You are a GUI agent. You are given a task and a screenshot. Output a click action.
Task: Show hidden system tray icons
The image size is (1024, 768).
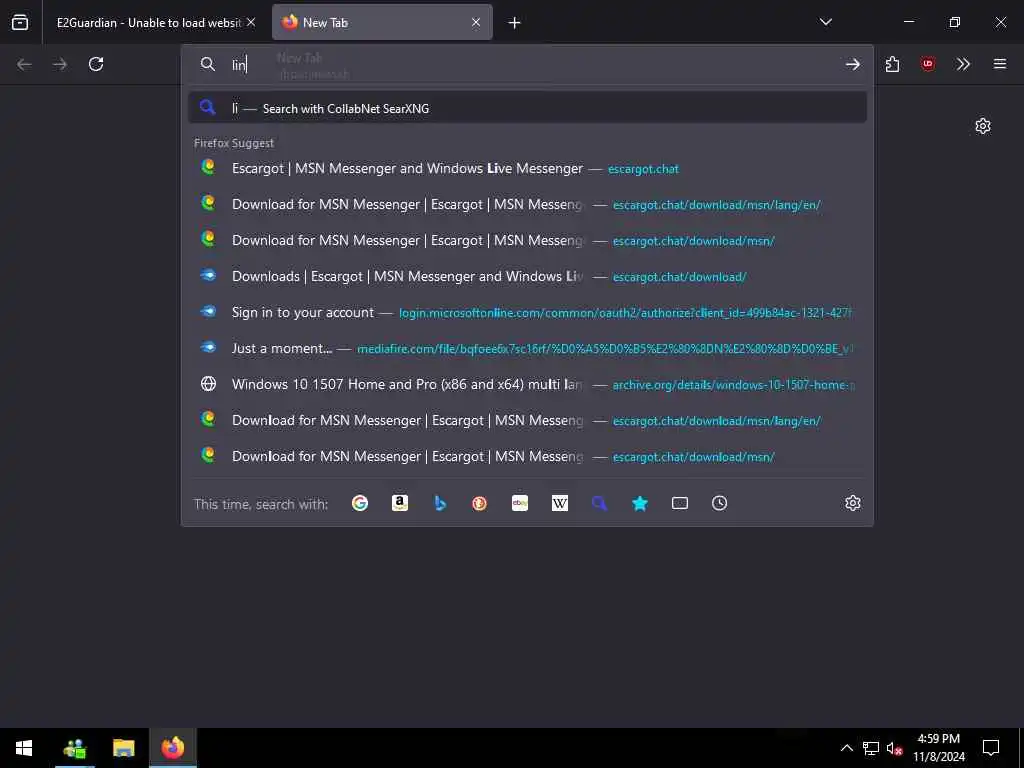[x=846, y=748]
